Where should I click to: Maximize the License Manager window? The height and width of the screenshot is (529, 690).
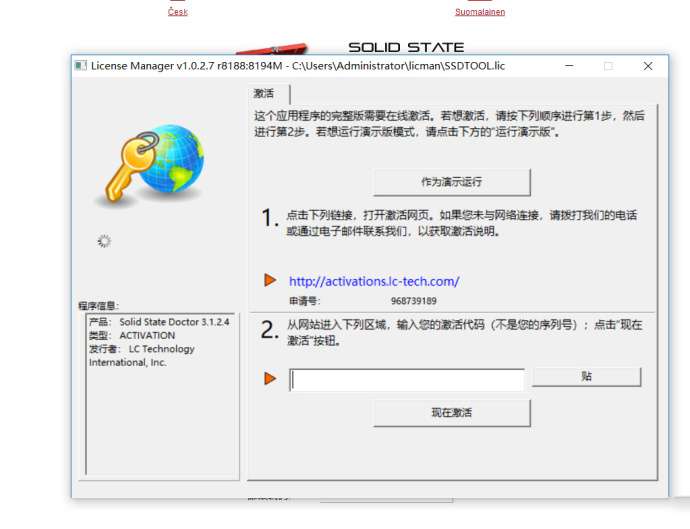607,66
